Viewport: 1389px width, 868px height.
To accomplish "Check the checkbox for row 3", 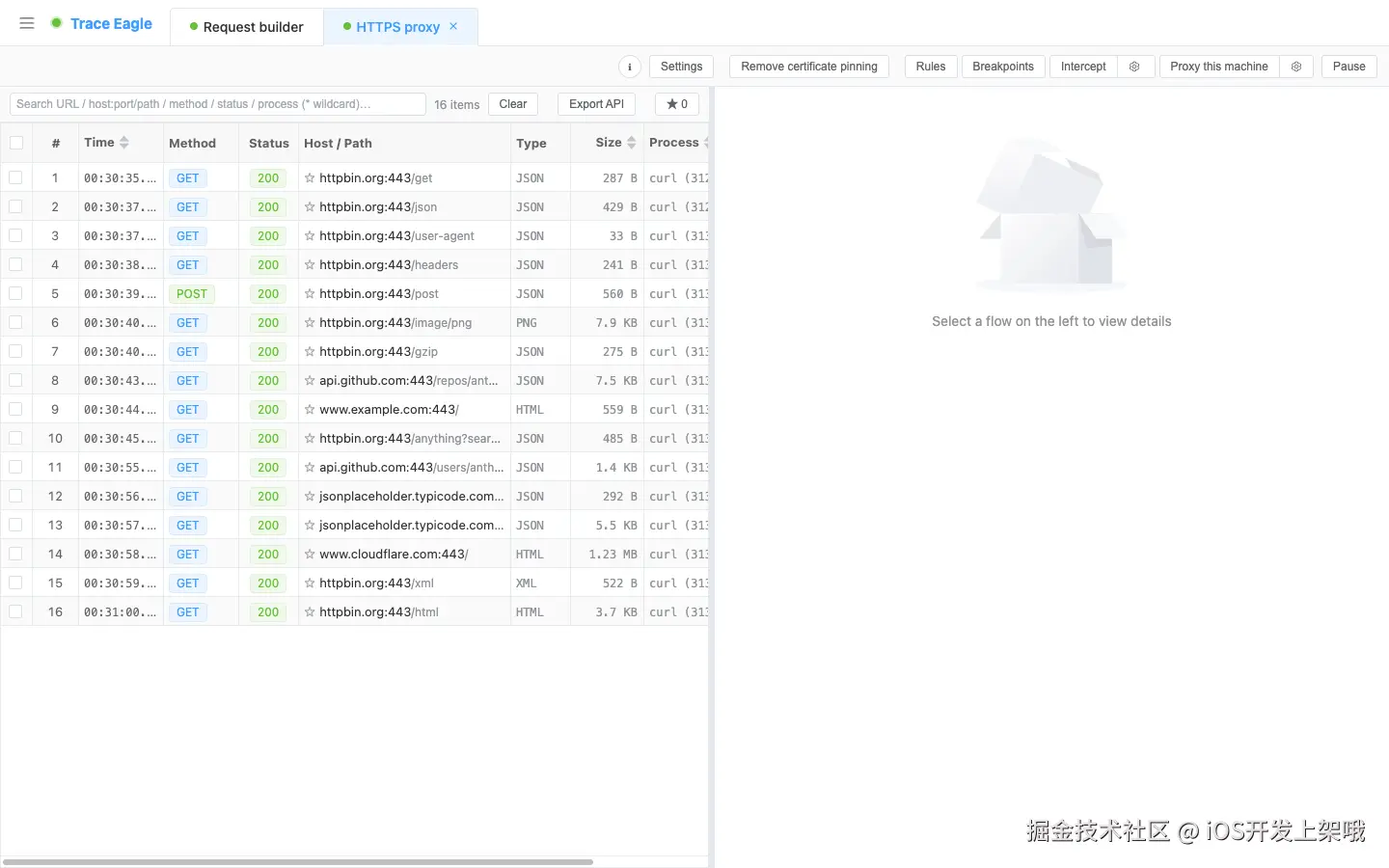I will [x=16, y=235].
